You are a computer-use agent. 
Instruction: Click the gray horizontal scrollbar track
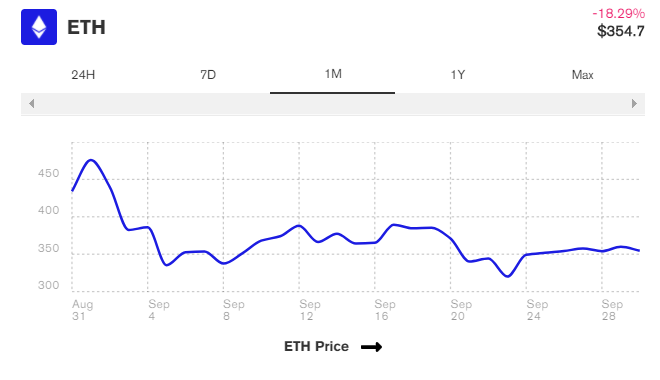[x=333, y=104]
